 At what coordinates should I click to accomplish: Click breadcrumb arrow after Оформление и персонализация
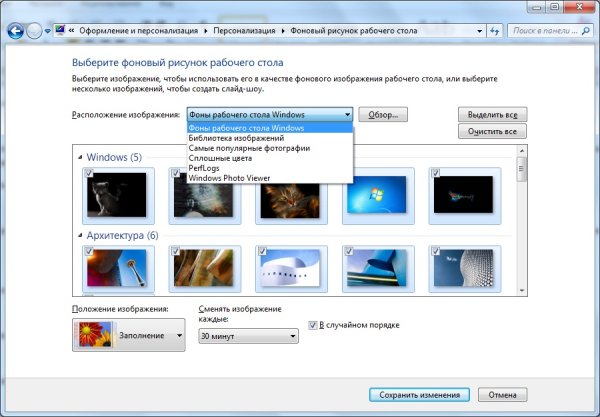[x=205, y=31]
